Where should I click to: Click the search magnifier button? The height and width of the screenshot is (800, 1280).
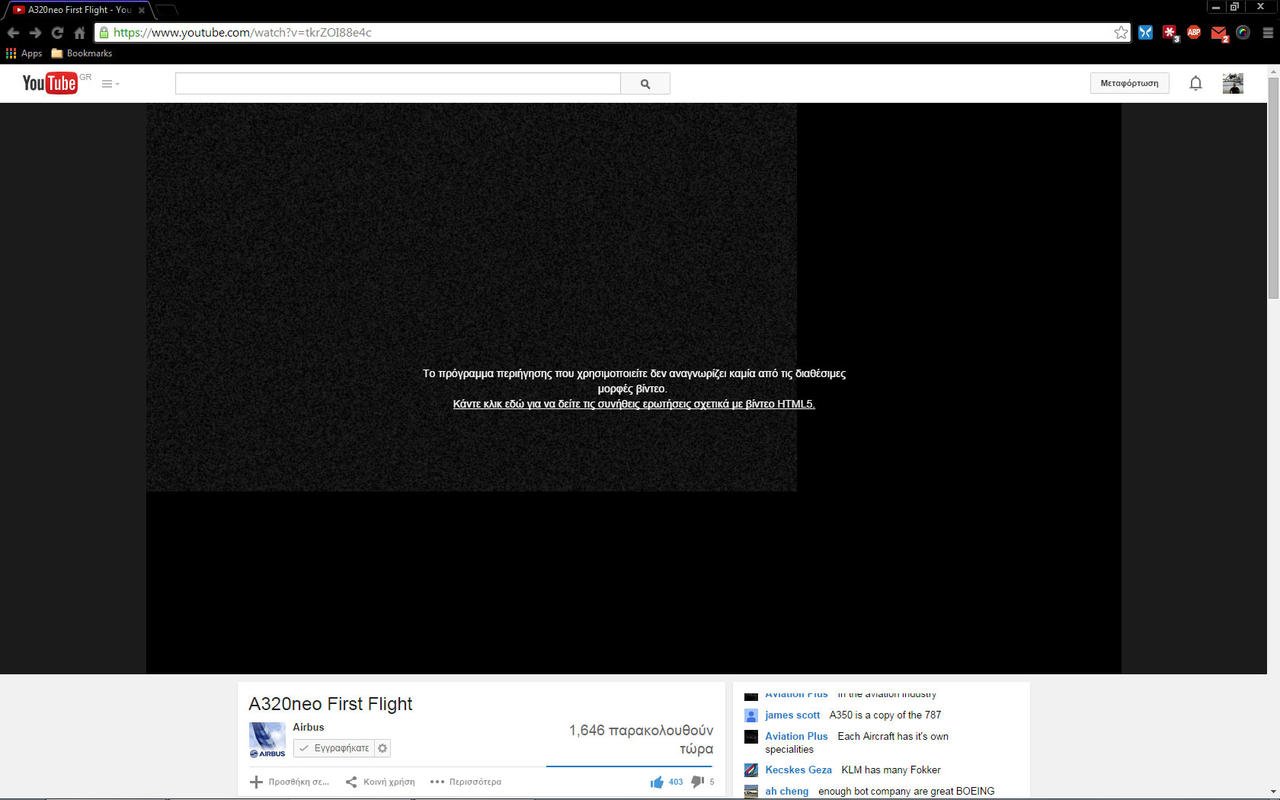[645, 84]
